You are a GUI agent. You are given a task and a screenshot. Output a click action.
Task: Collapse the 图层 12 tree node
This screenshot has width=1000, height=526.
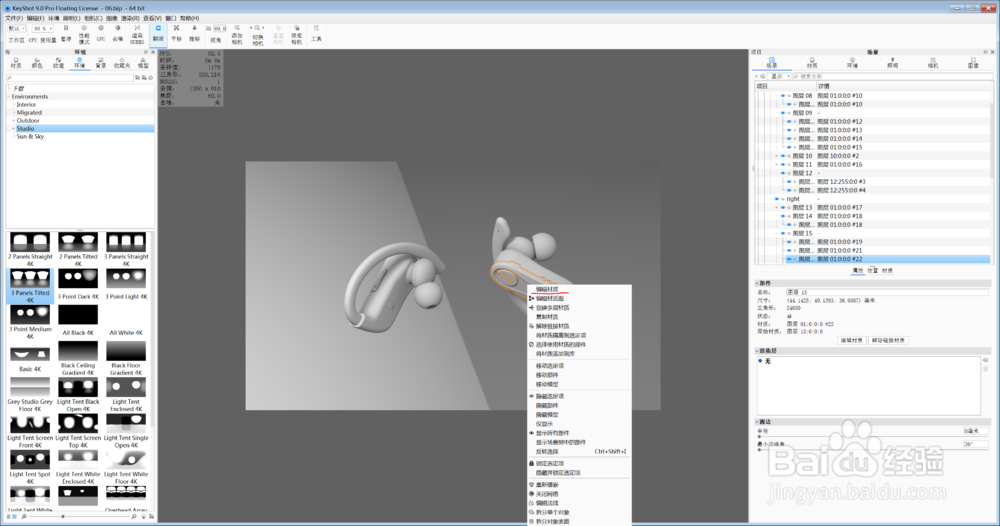[x=776, y=173]
